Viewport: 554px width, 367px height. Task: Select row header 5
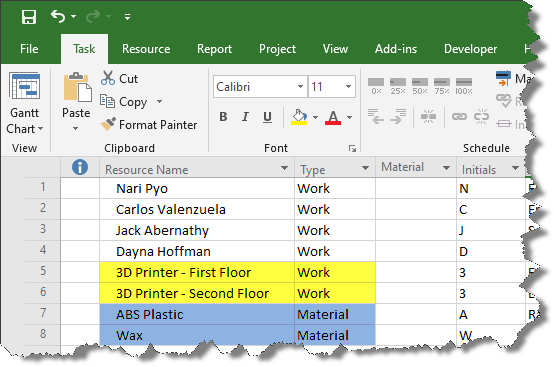[x=42, y=271]
